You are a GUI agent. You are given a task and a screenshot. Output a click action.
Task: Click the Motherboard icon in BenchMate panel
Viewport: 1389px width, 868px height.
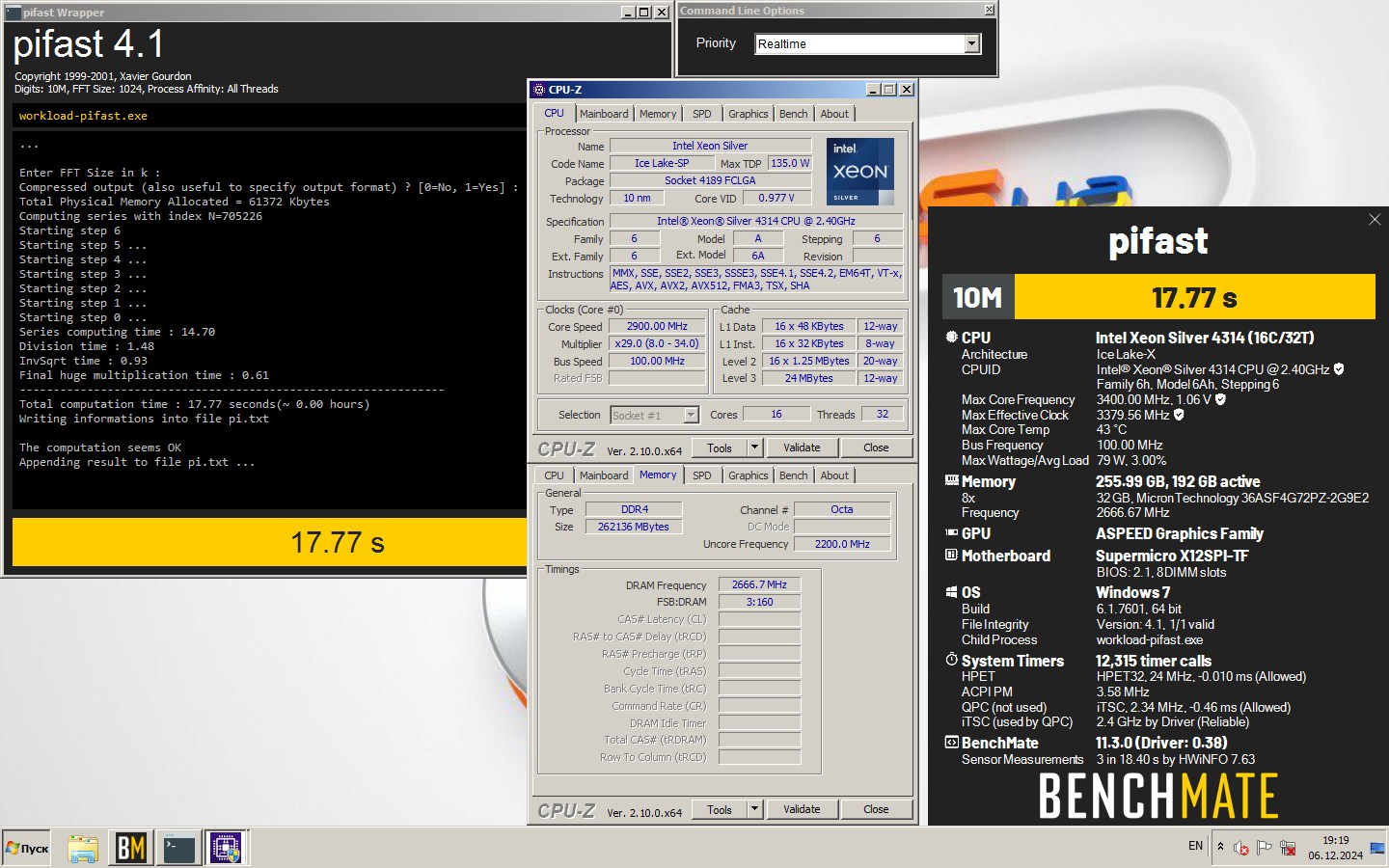pyautogui.click(x=951, y=555)
